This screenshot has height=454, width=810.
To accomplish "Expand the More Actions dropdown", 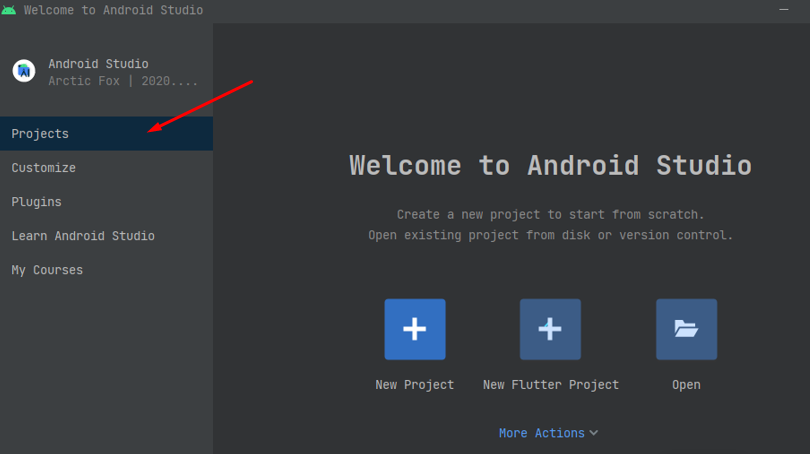I will click(548, 433).
